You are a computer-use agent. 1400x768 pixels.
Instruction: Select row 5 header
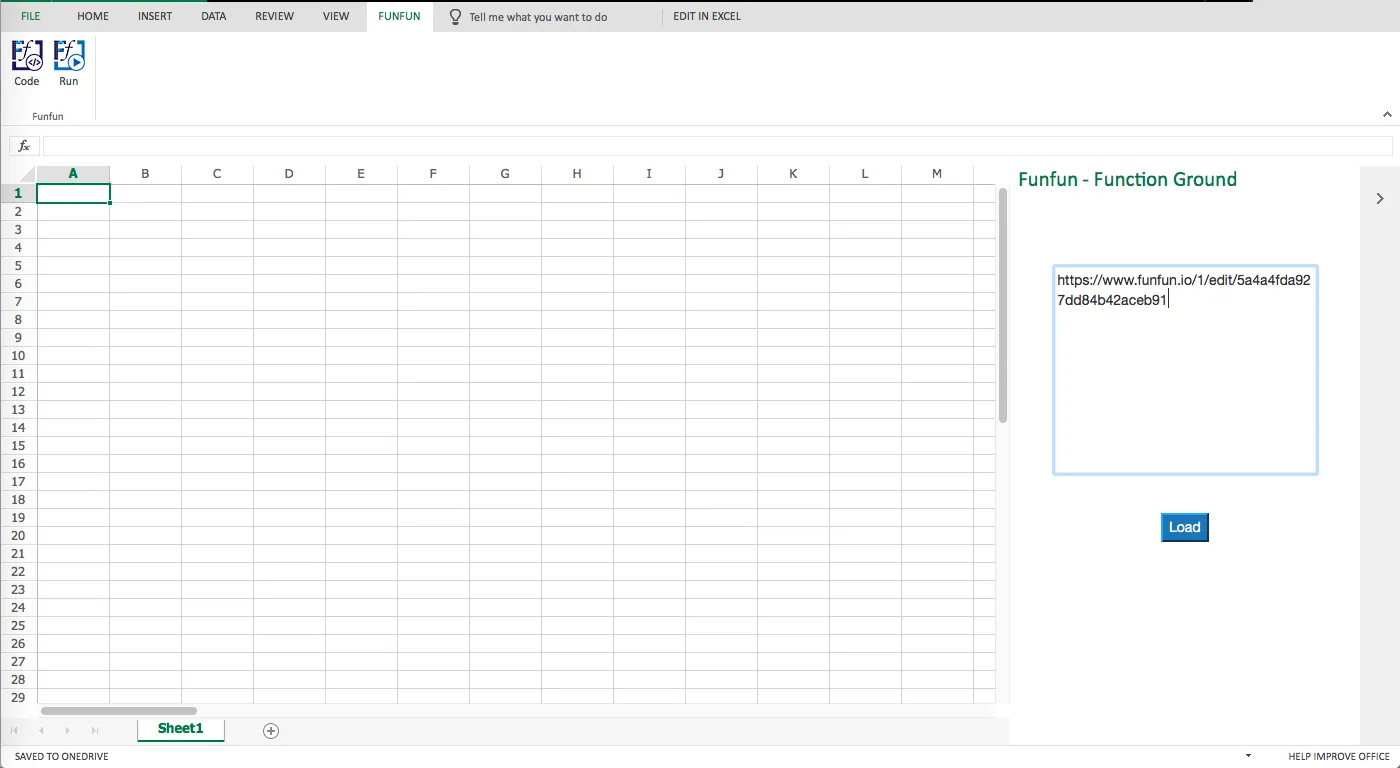[18, 265]
